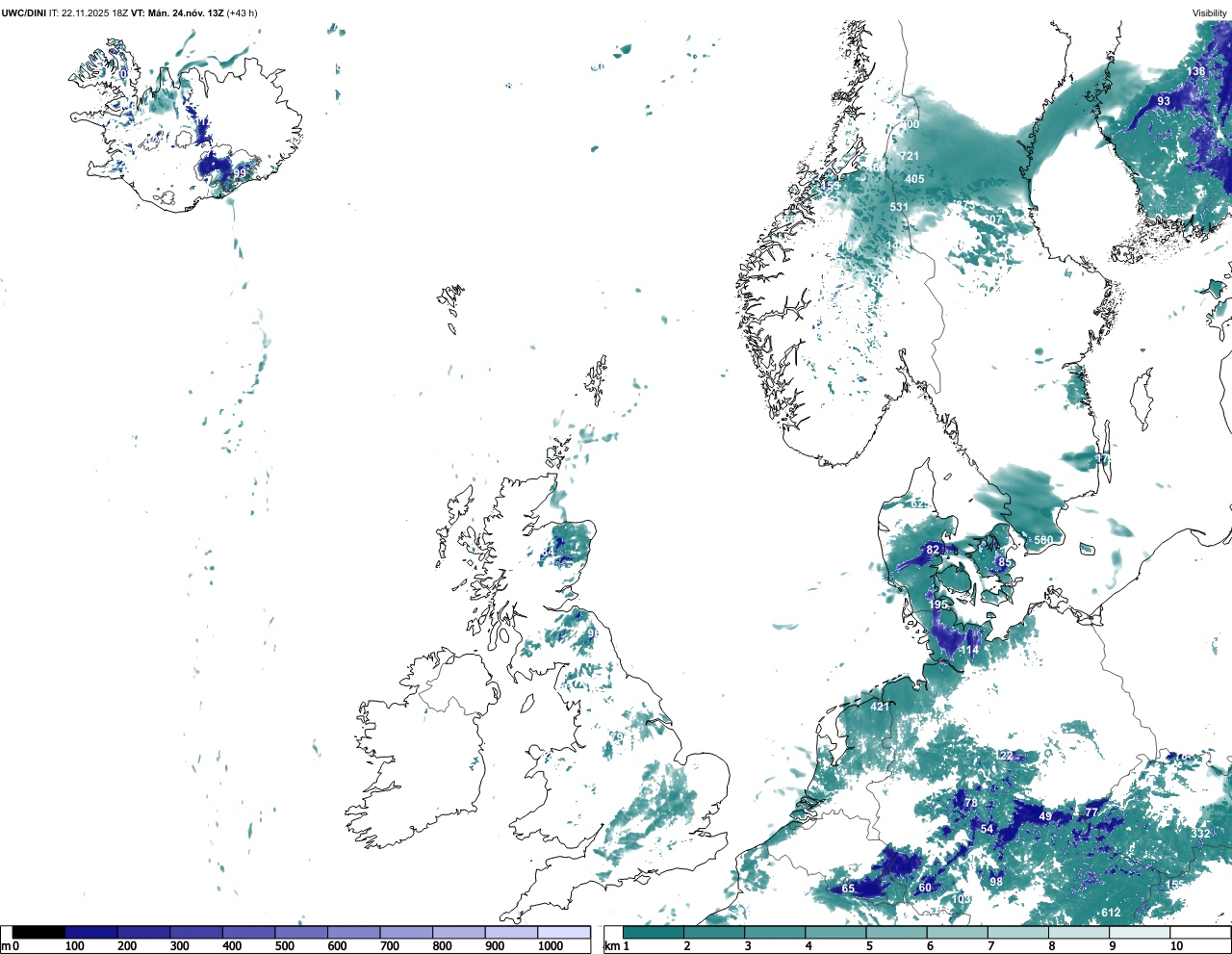Click the 54 value over Germany

coord(987,829)
